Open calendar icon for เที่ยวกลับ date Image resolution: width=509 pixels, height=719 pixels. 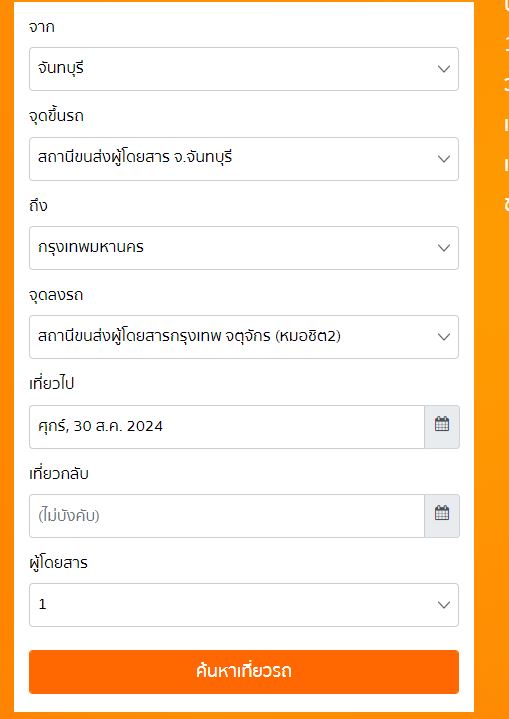(x=442, y=515)
